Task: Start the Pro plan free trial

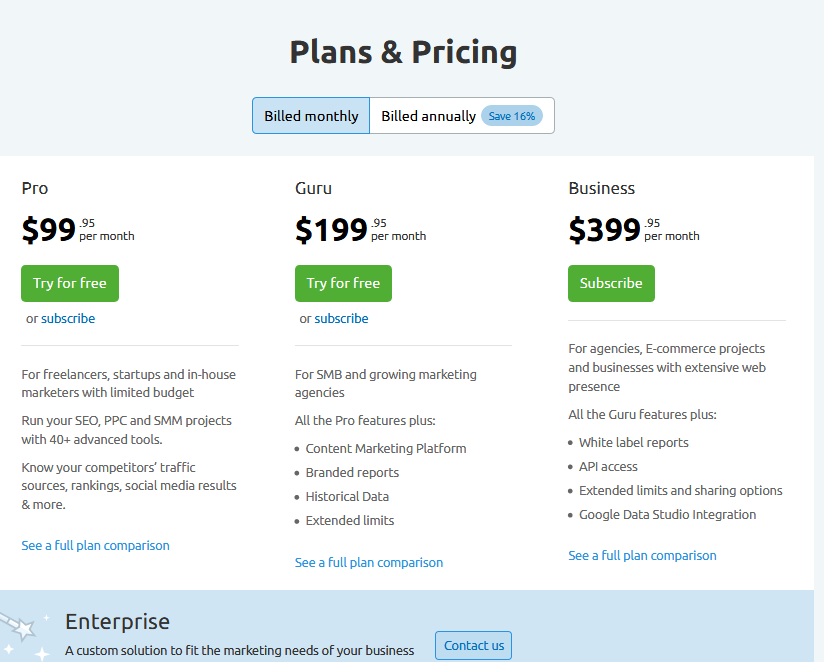Action: tap(70, 283)
